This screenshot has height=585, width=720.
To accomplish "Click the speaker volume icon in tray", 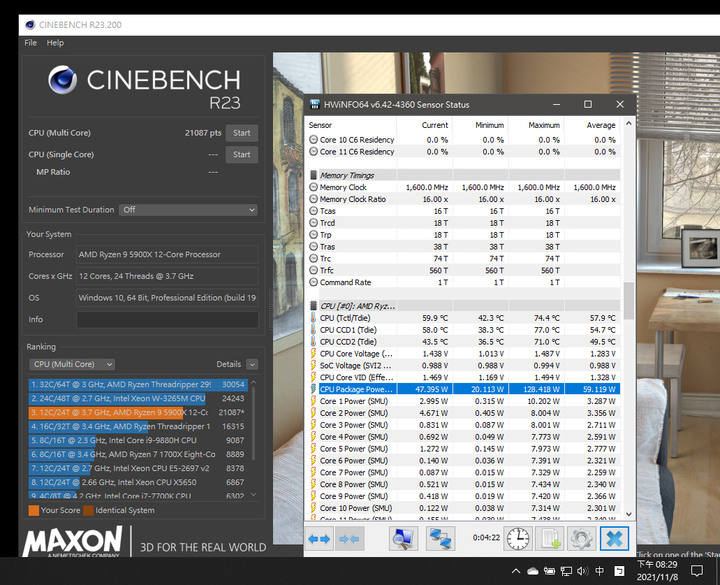I will (x=582, y=571).
